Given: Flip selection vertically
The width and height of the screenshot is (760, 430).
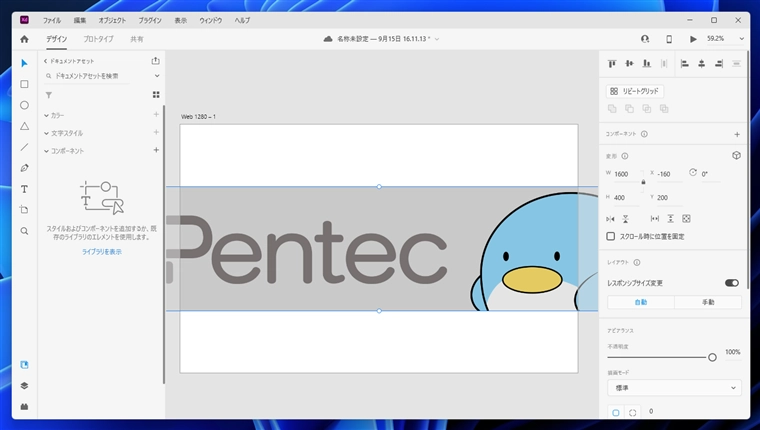Looking at the screenshot, I should click(626, 219).
